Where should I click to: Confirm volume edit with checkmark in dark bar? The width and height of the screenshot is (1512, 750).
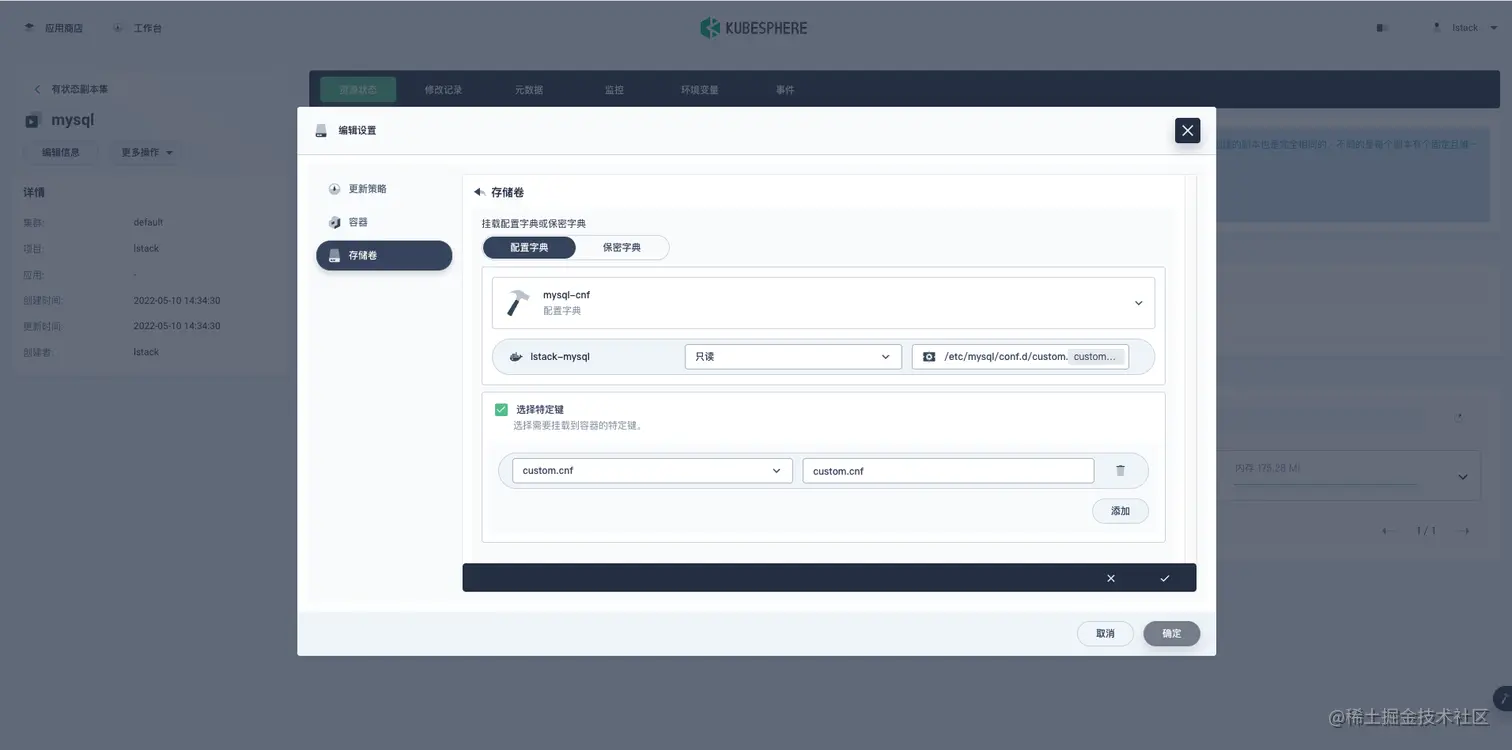click(x=1165, y=578)
